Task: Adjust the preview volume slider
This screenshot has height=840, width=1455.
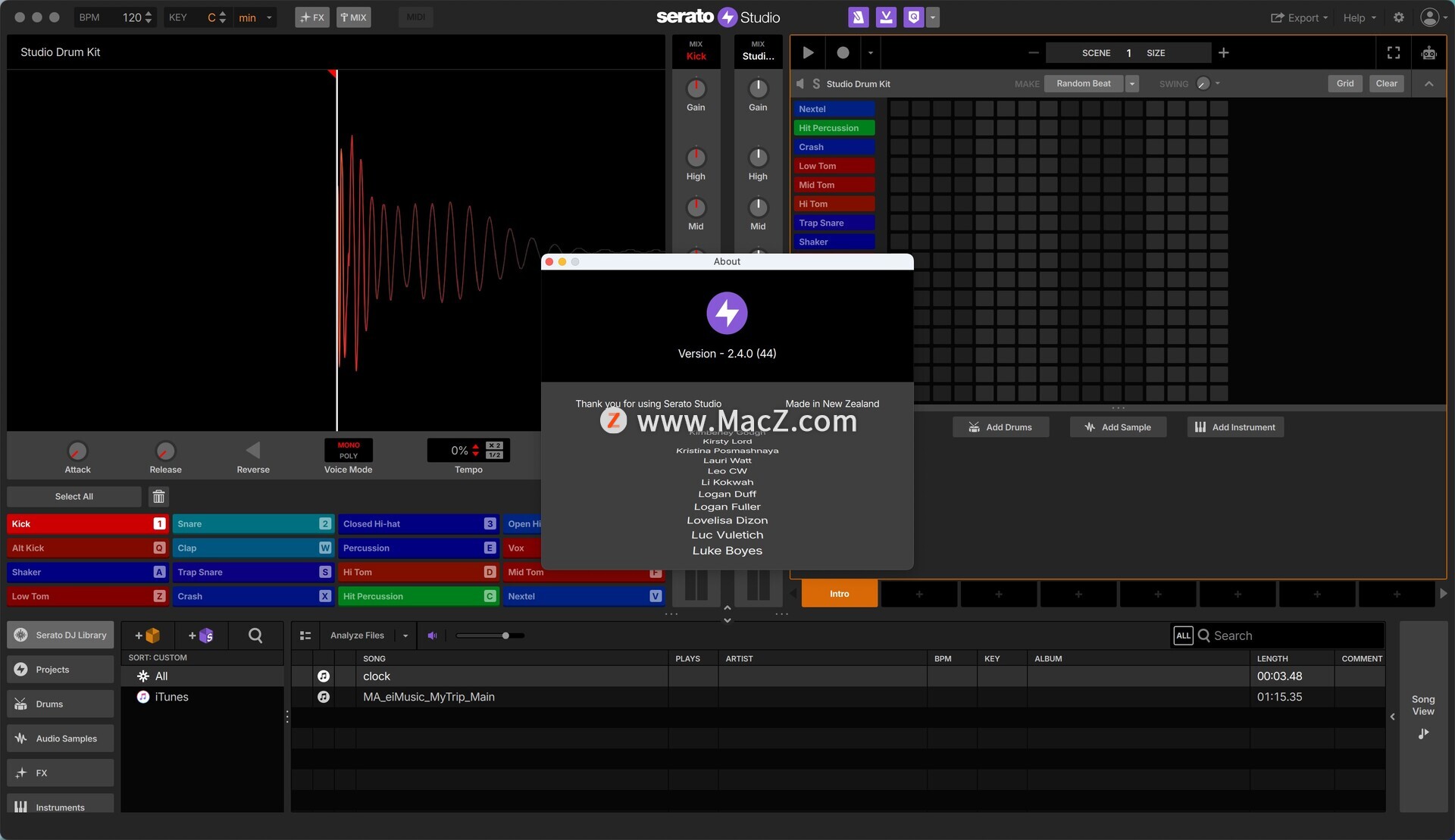Action: pos(505,636)
